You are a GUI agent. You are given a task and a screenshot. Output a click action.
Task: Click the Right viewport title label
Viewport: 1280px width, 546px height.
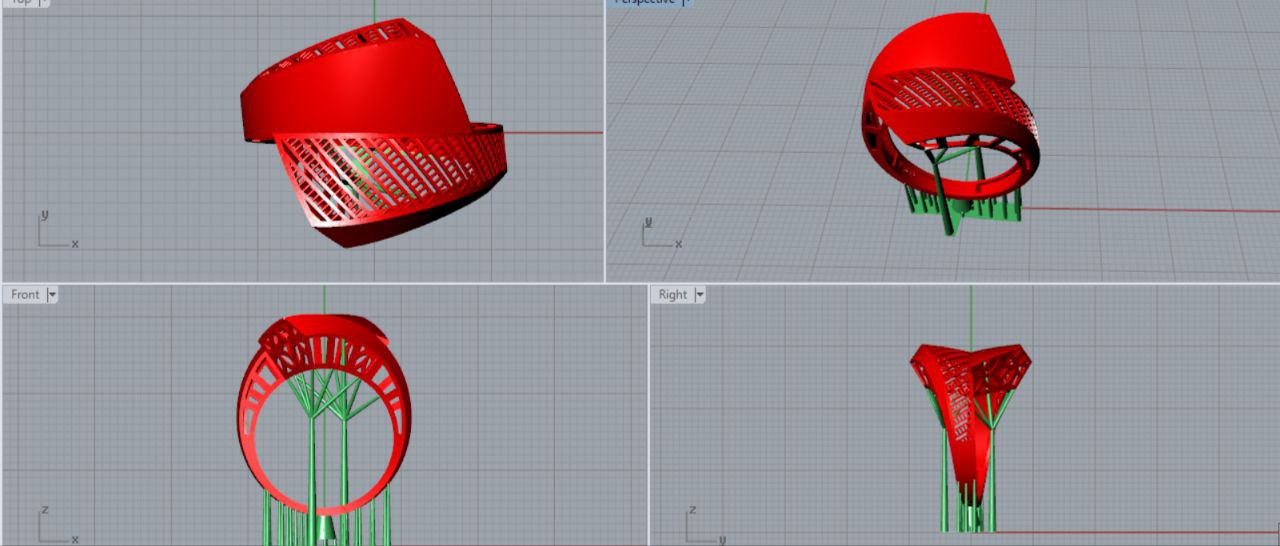point(672,294)
